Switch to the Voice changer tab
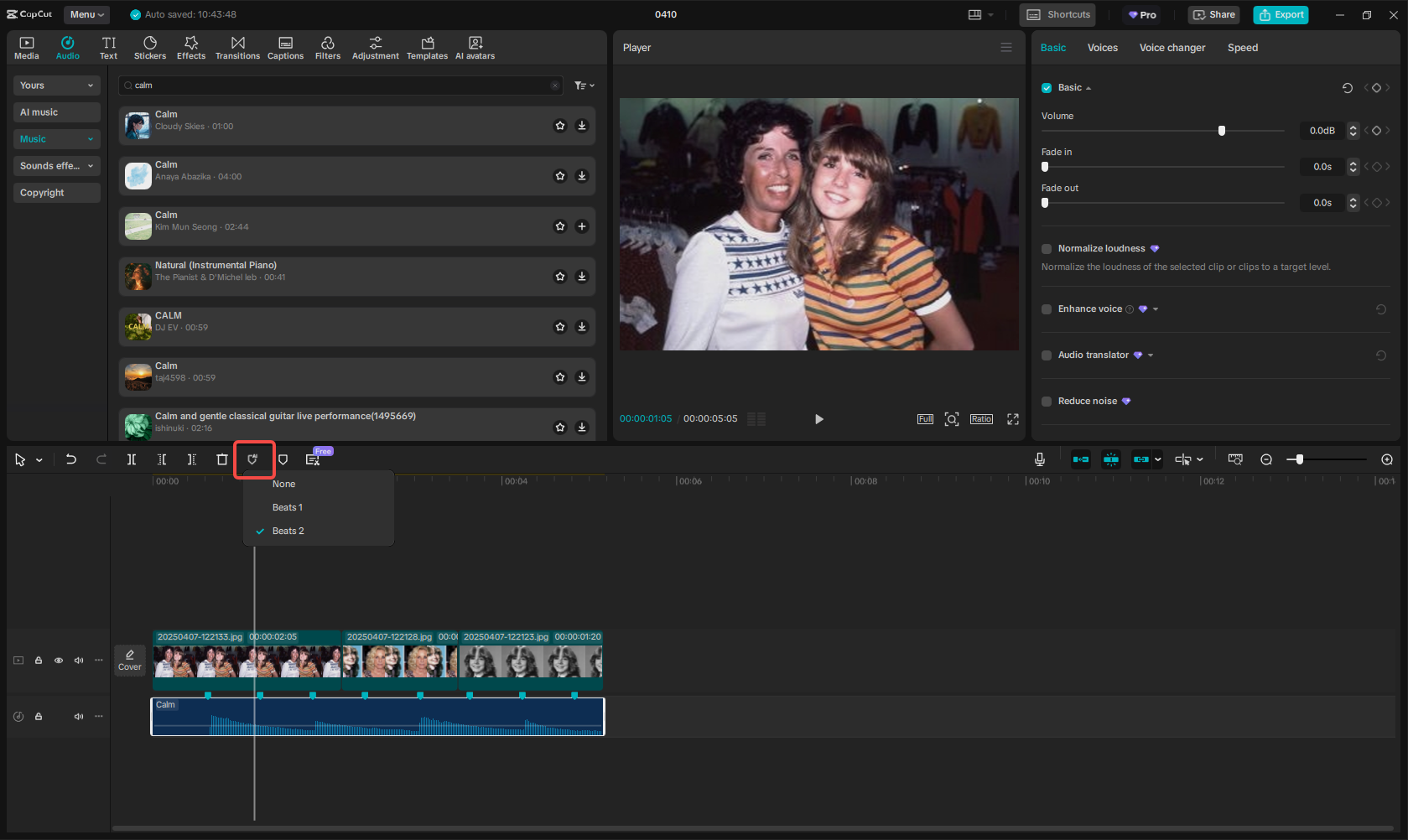 click(1172, 48)
